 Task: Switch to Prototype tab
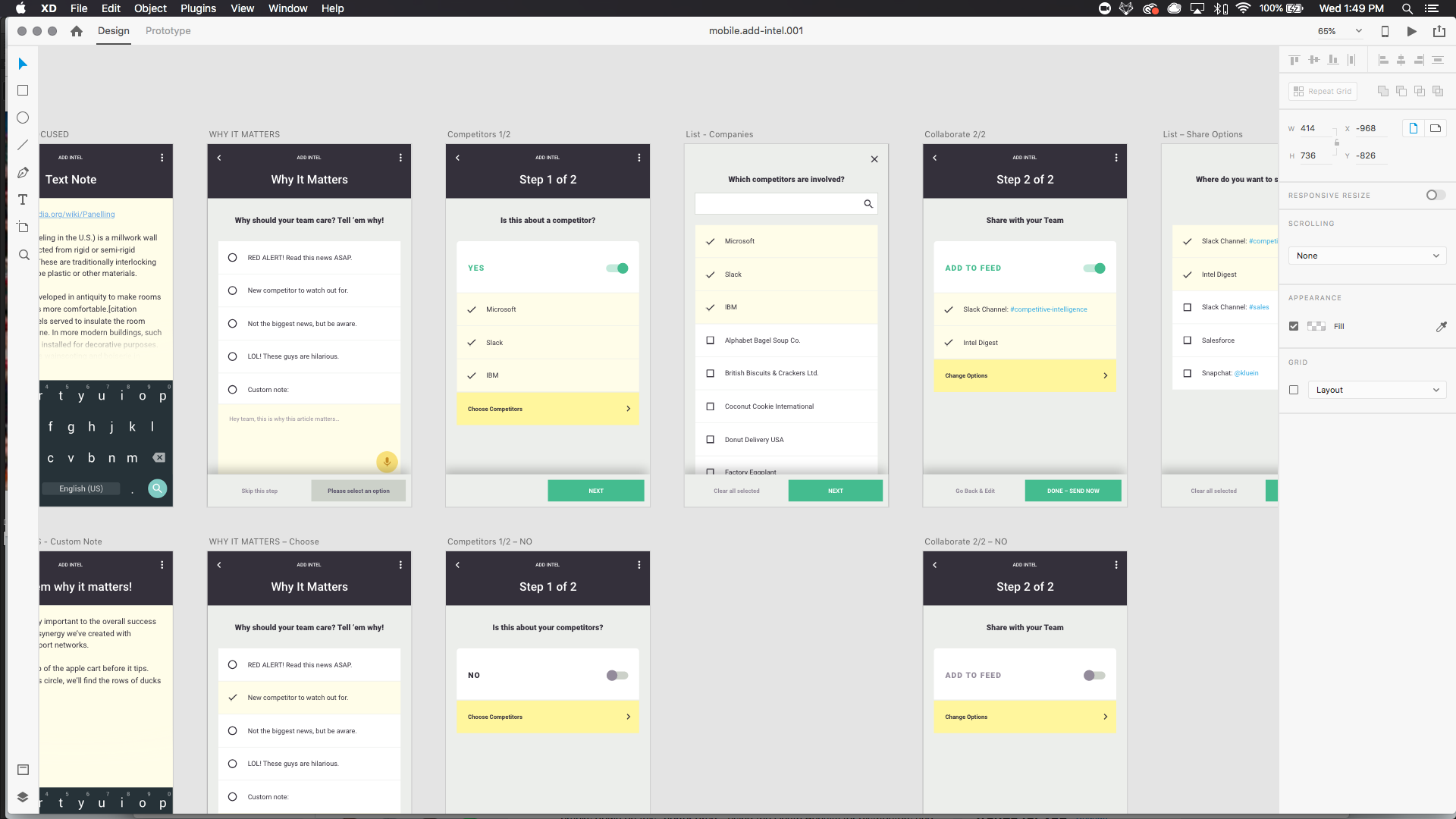168,31
